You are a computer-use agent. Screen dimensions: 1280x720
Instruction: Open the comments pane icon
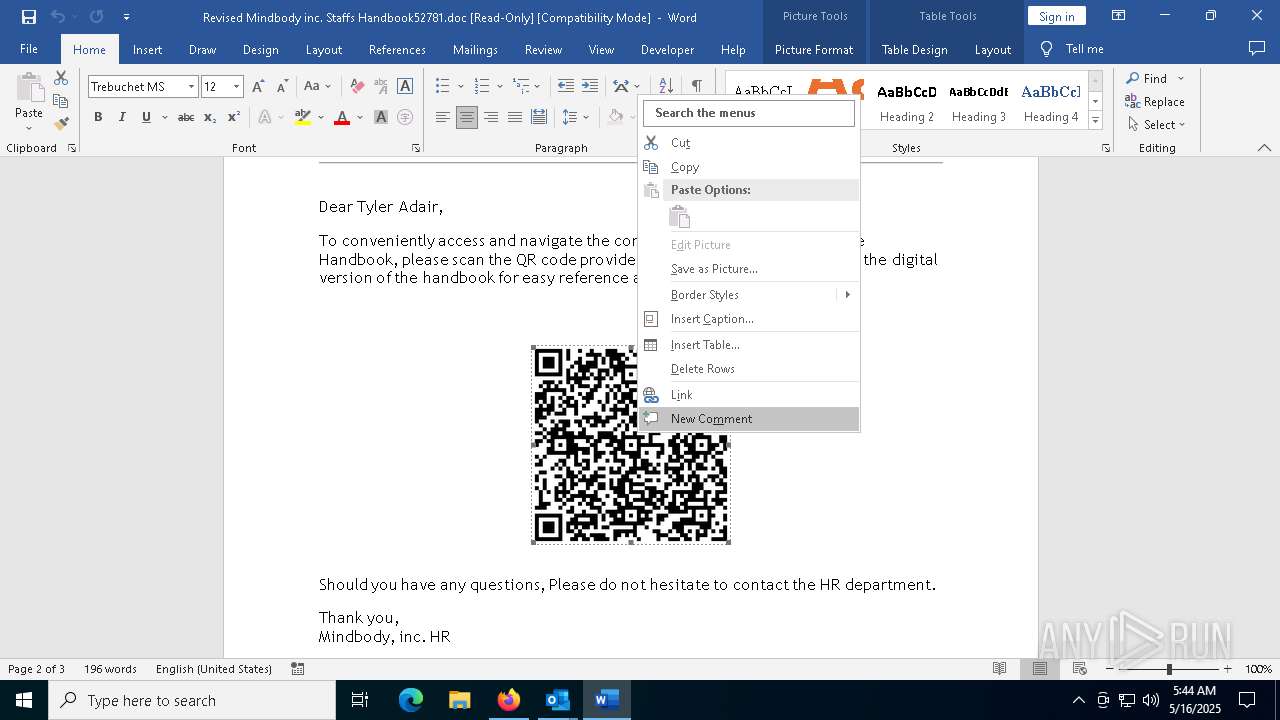tap(1257, 49)
